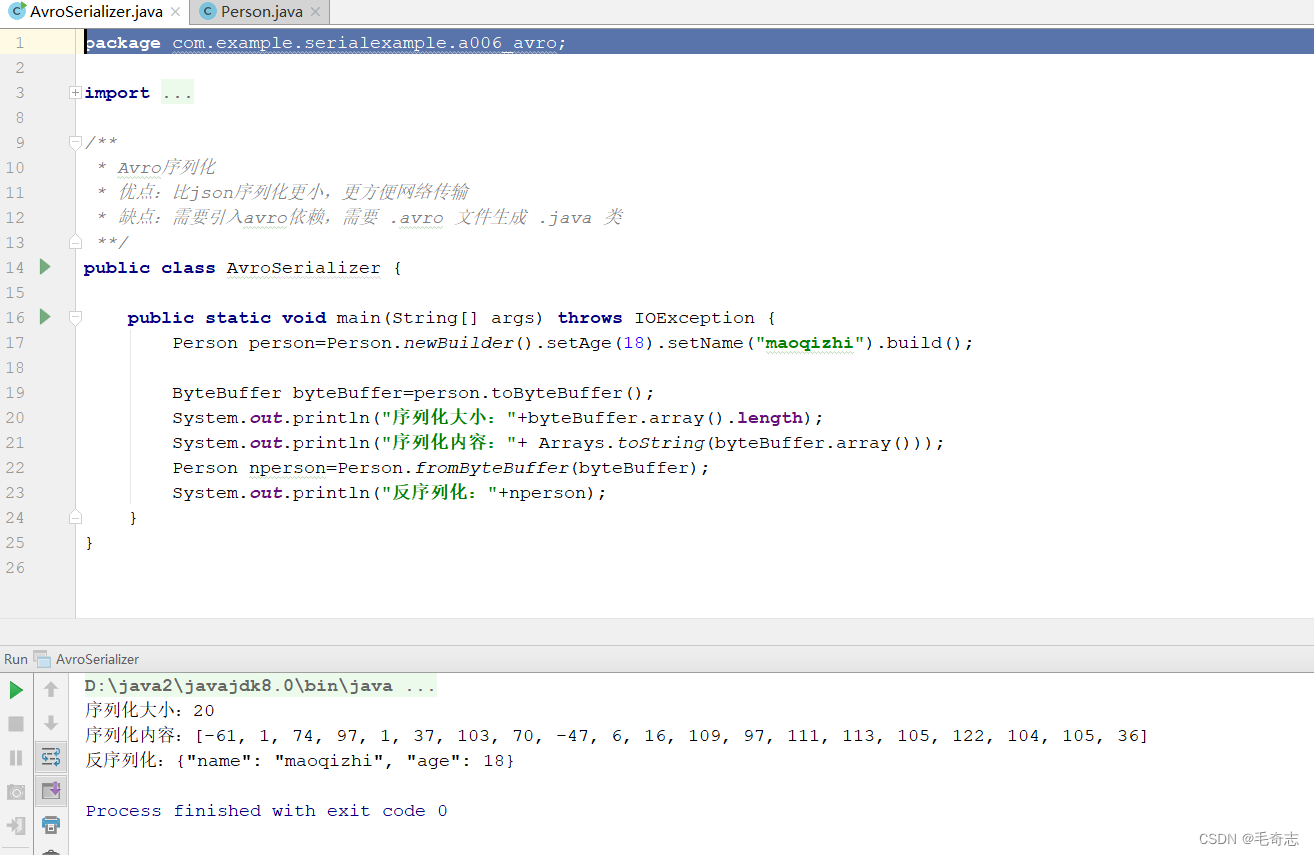The image size is (1314, 855).
Task: Fold main method at its closing brace
Action: coord(76,517)
